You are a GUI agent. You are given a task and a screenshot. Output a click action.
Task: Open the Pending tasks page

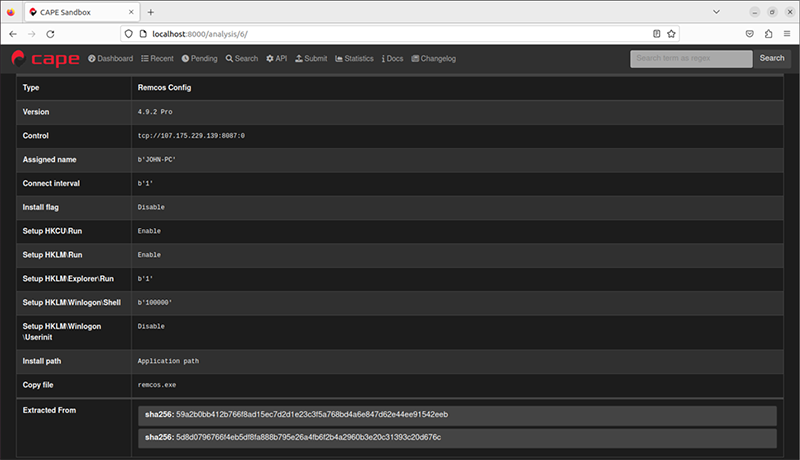pyautogui.click(x=199, y=59)
